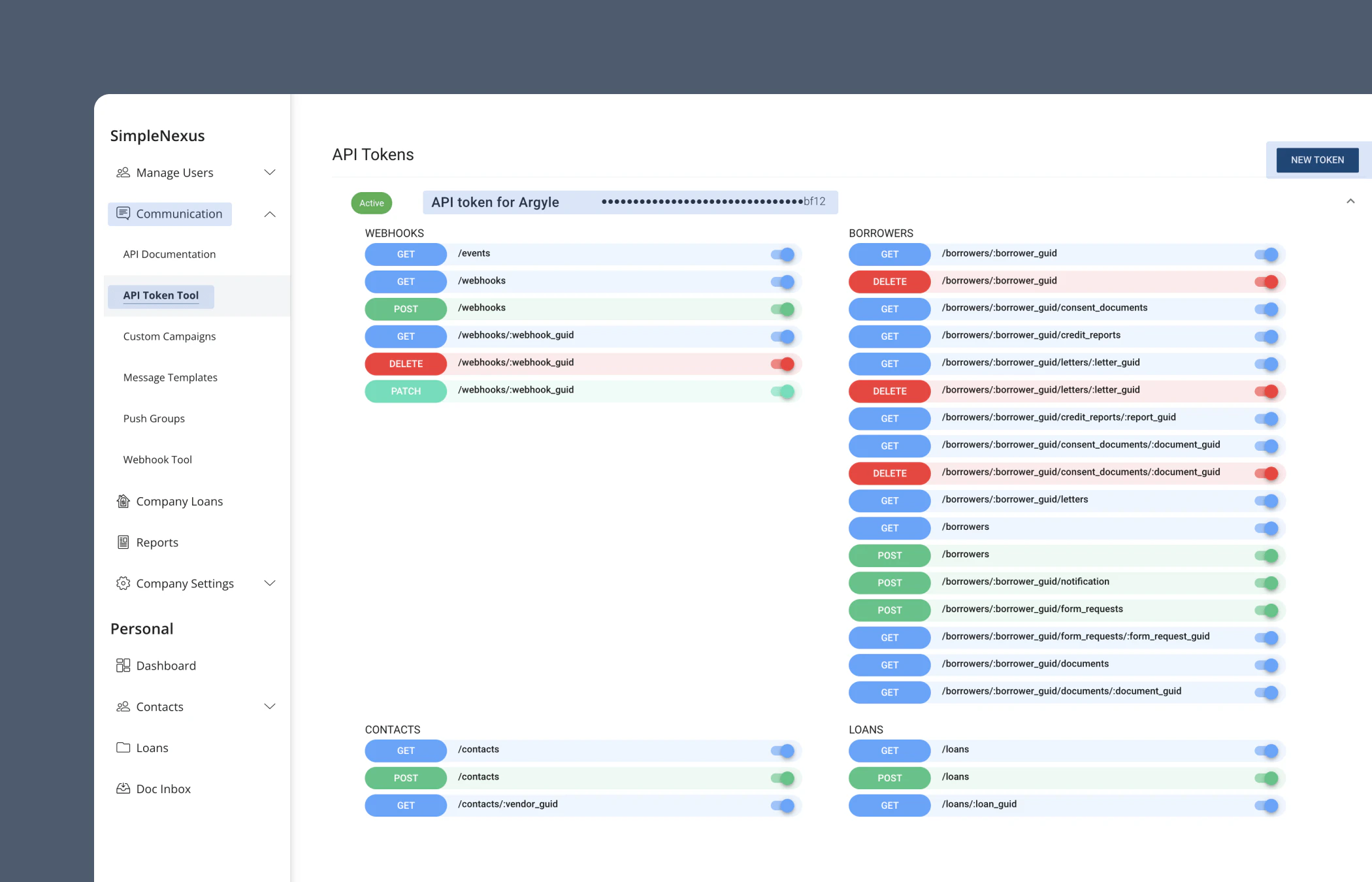
Task: Open the API Documentation page
Action: [x=169, y=254]
